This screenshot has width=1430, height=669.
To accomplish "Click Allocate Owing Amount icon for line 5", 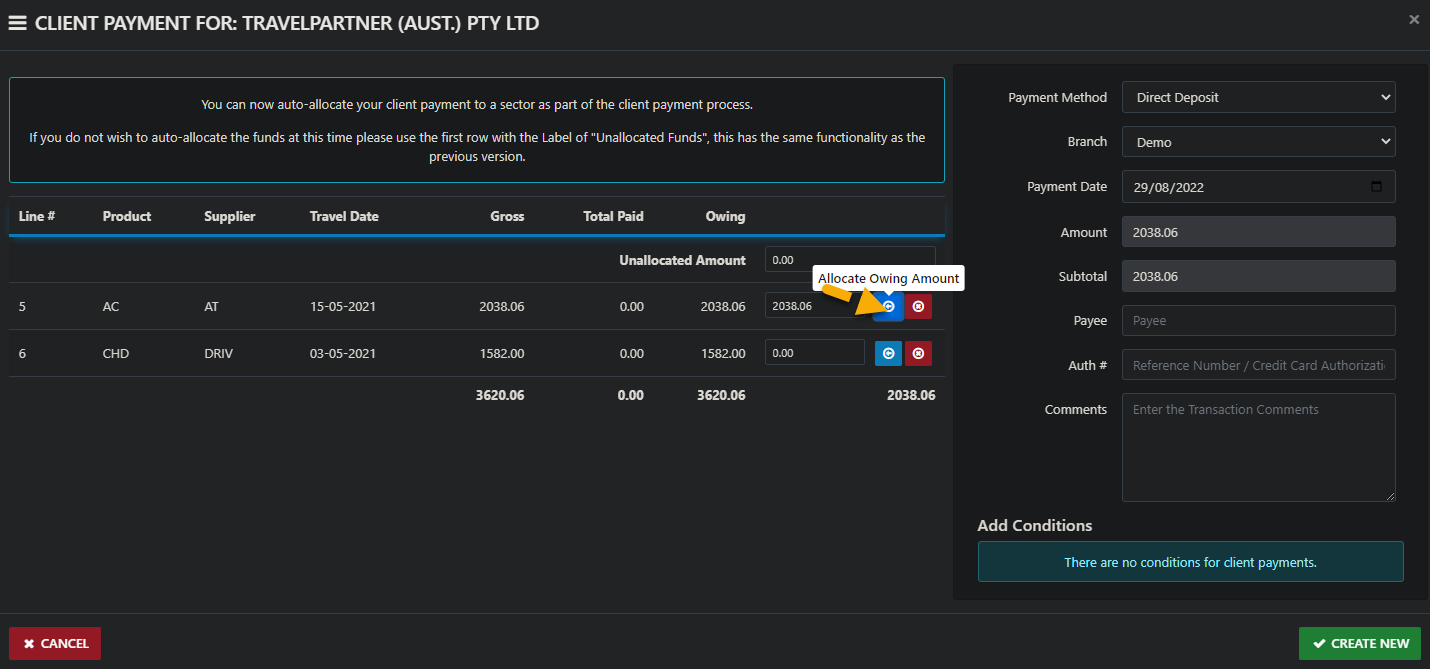I will coord(888,306).
